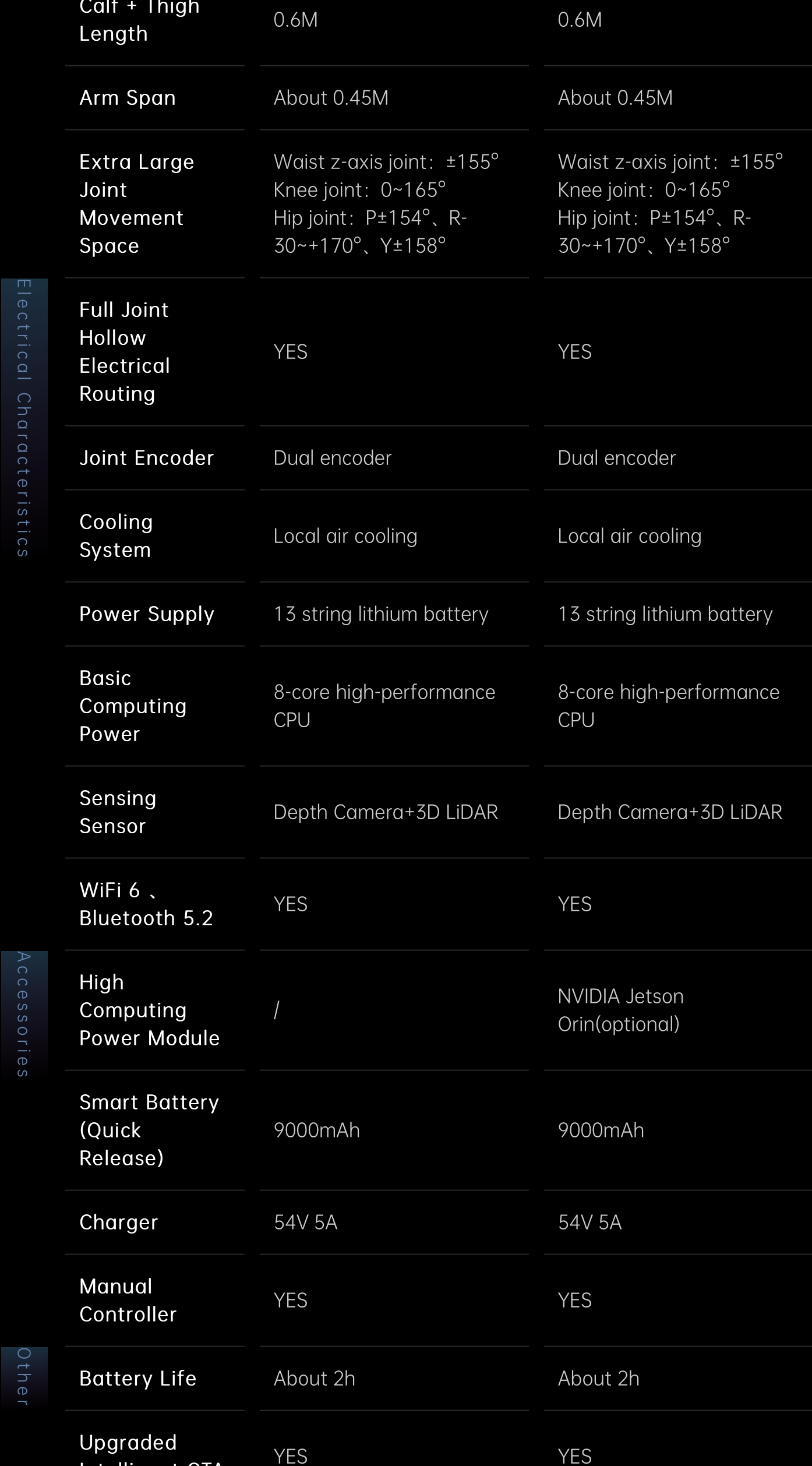Click the Extra Large Joint Movement Space label
812x1466 pixels.
point(137,203)
